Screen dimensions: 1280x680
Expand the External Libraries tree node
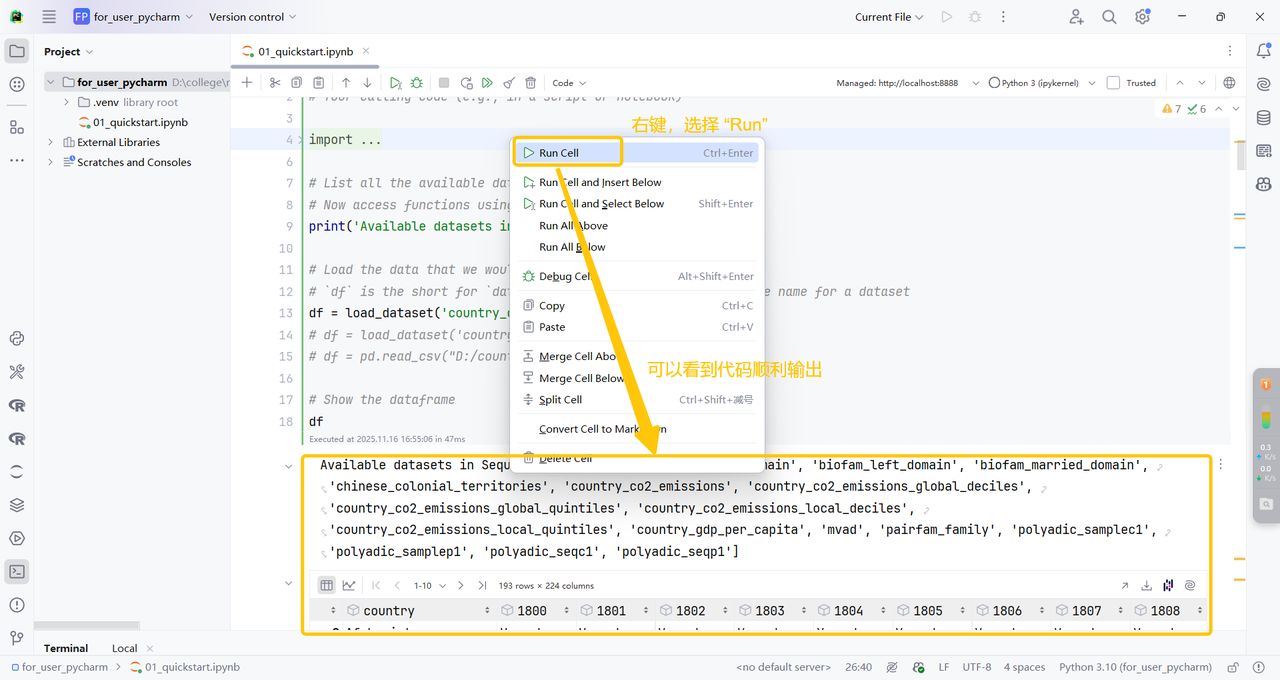coord(51,142)
